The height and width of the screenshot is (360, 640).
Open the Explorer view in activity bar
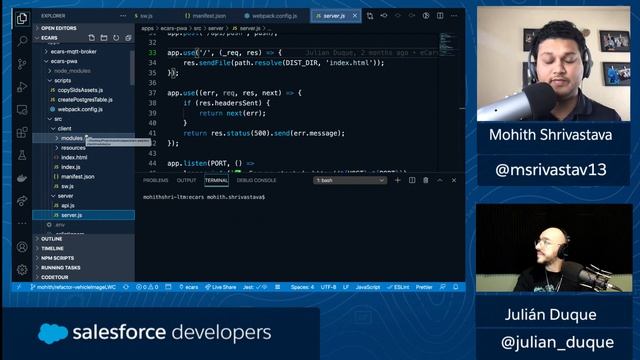22,18
